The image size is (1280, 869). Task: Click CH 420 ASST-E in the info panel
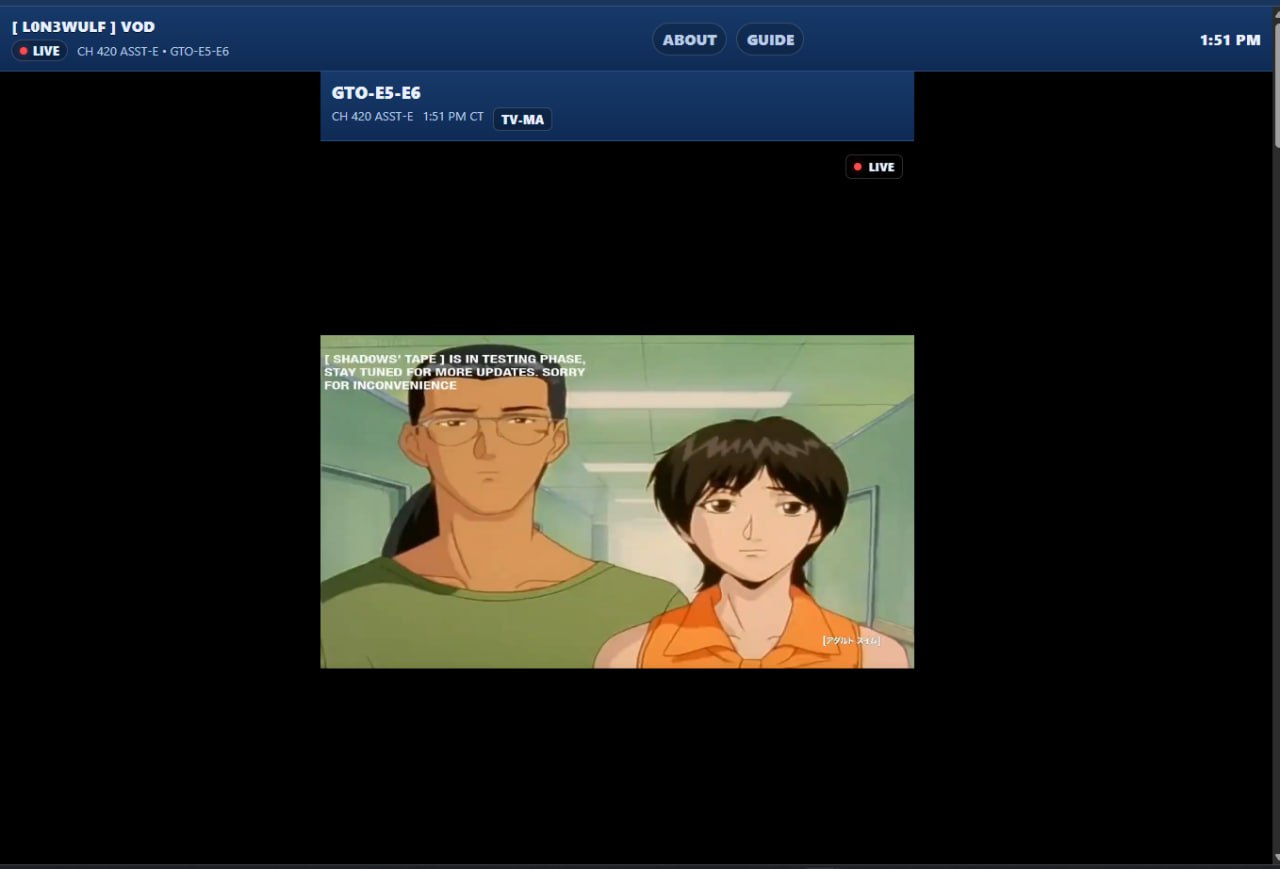[x=372, y=117]
